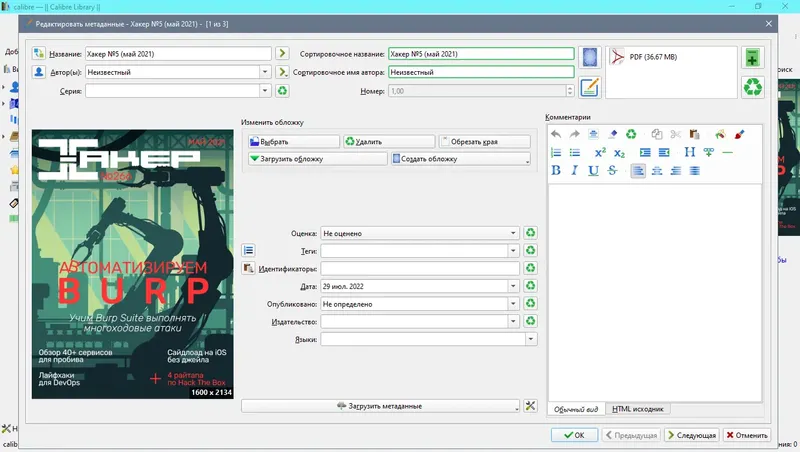
Task: Clear the date value
Action: pos(531,286)
